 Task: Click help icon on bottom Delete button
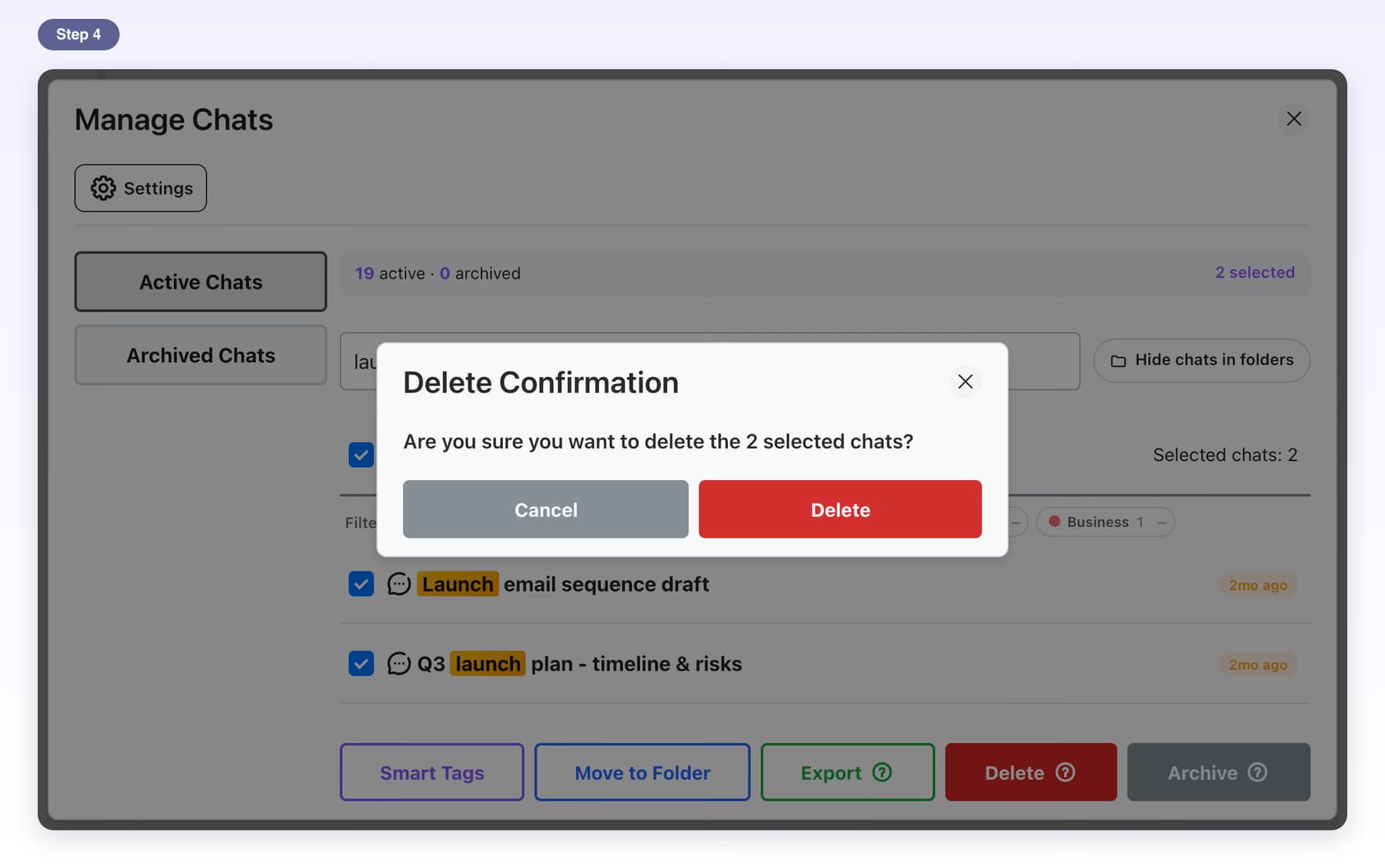1066,772
